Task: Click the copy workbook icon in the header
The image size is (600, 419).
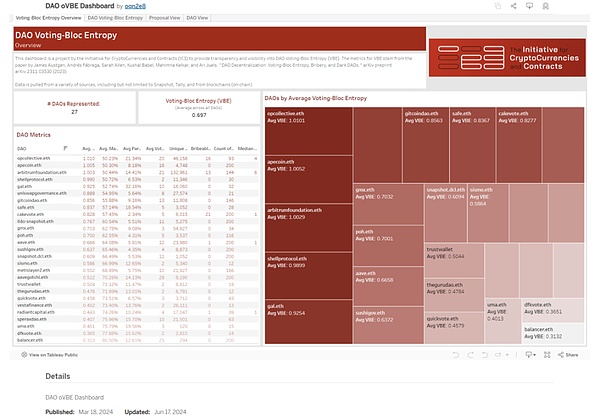Action: 497,6
